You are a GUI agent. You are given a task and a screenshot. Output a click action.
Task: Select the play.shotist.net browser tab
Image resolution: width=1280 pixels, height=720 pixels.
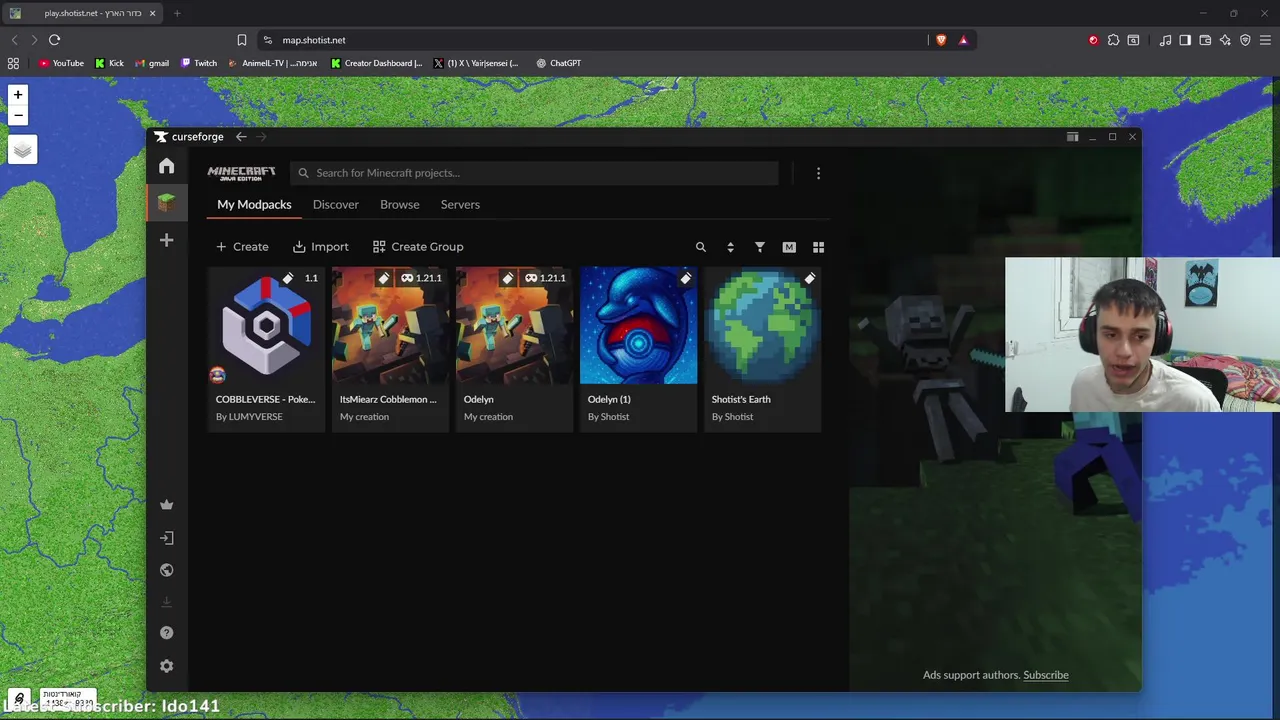tap(84, 13)
